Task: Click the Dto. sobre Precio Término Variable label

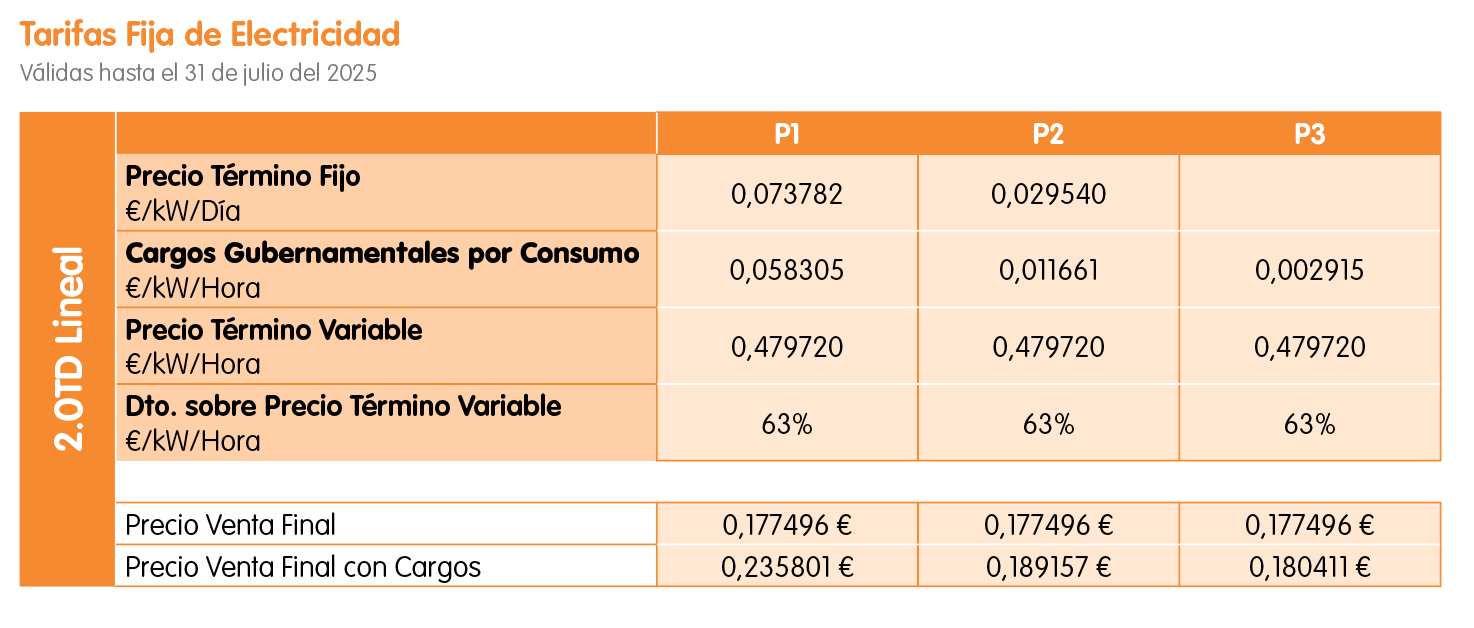Action: 343,406
